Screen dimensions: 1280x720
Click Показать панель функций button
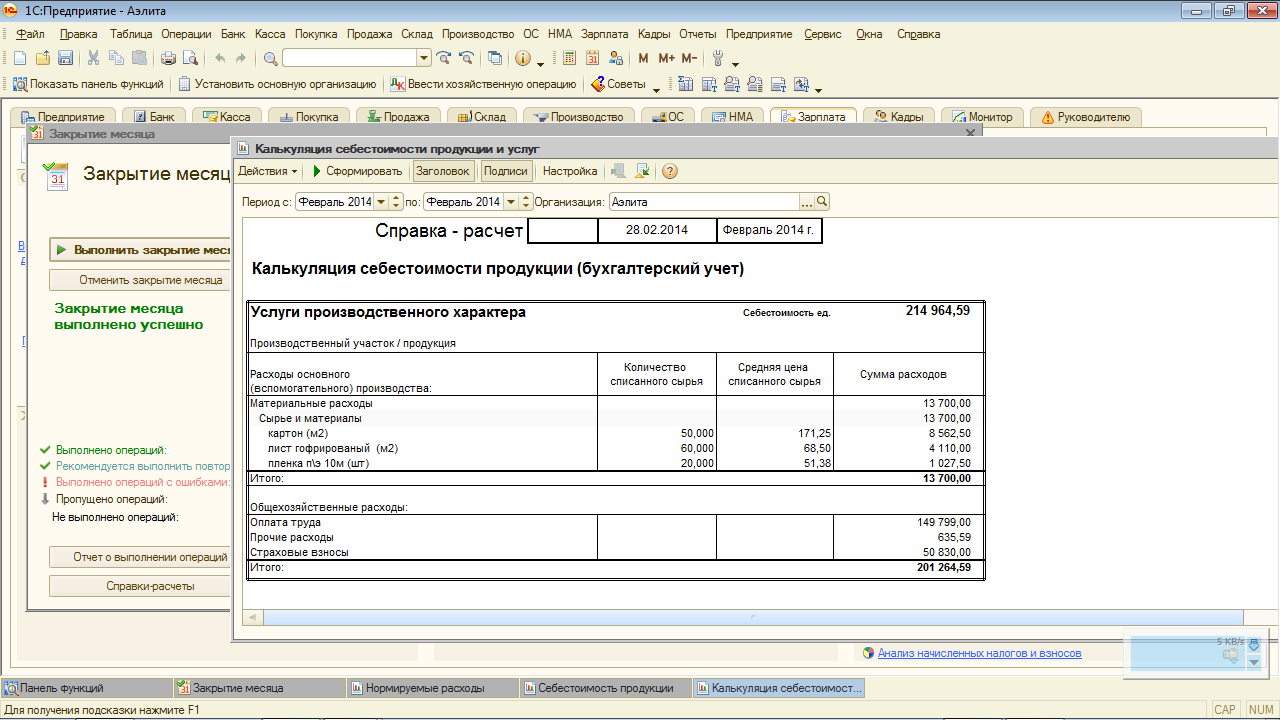tap(87, 84)
